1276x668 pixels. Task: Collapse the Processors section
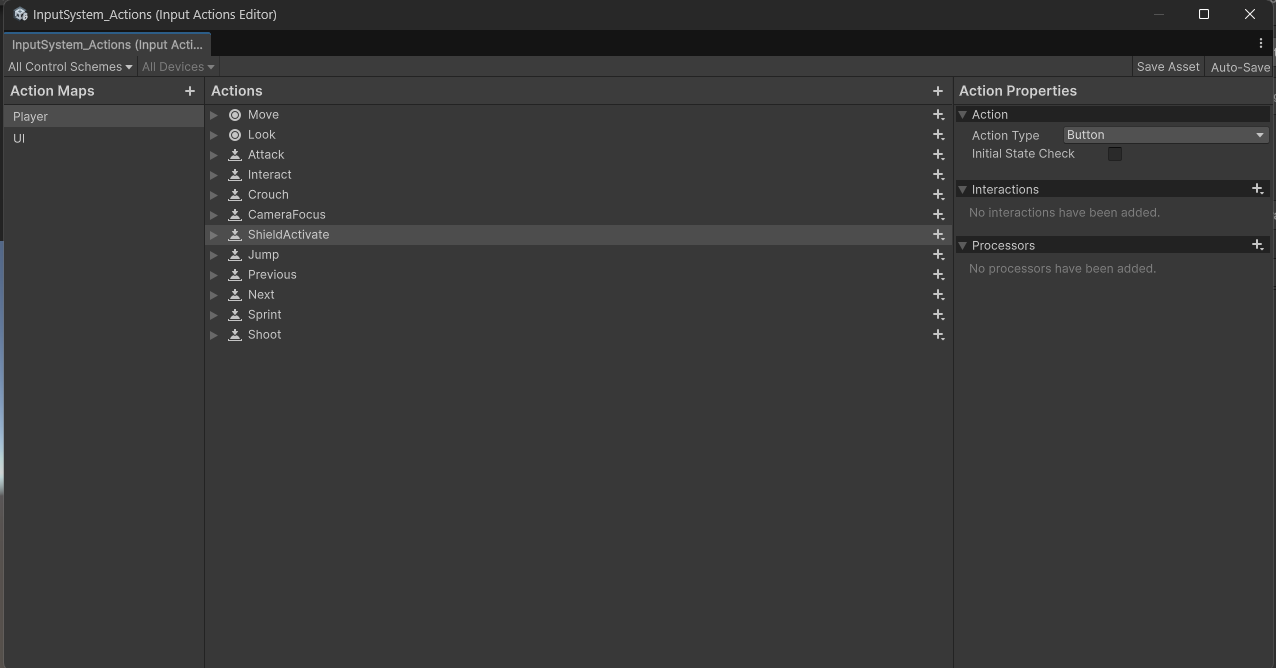coord(963,245)
